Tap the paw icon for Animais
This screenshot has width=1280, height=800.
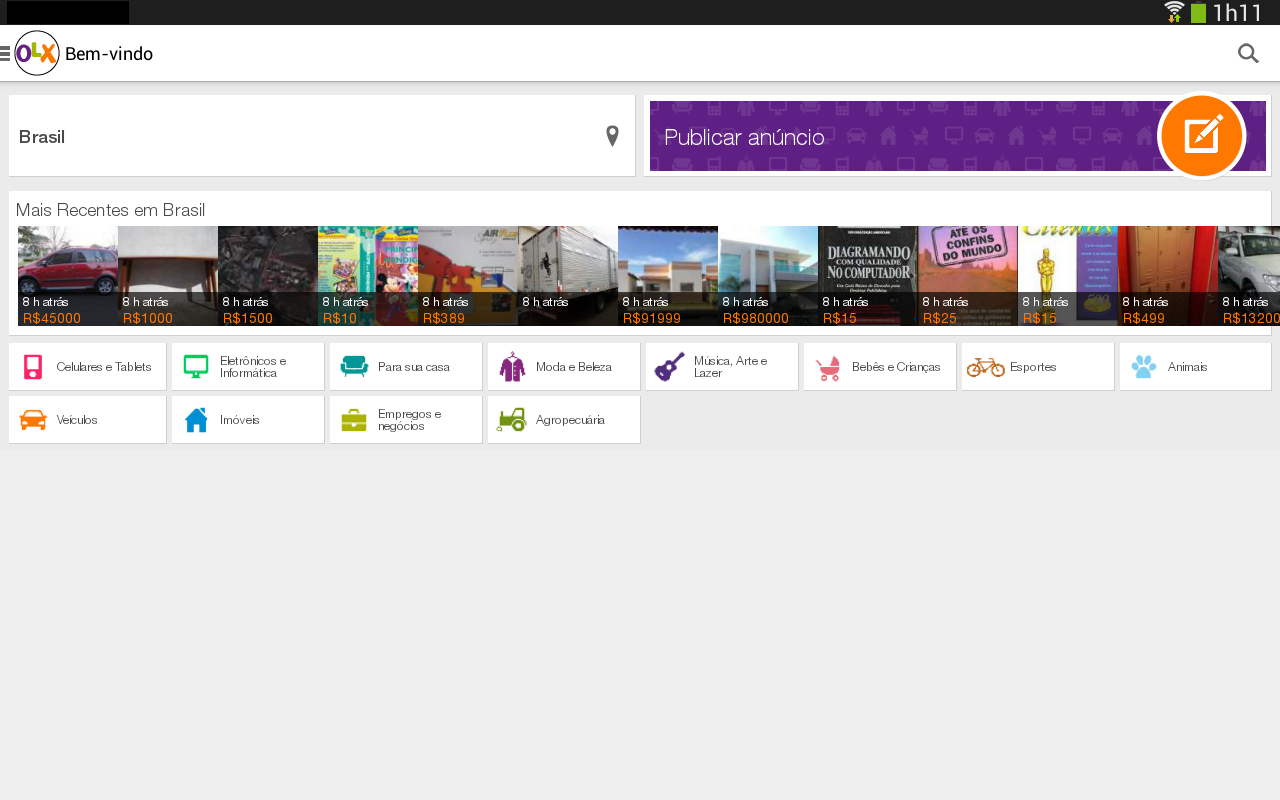(1144, 367)
